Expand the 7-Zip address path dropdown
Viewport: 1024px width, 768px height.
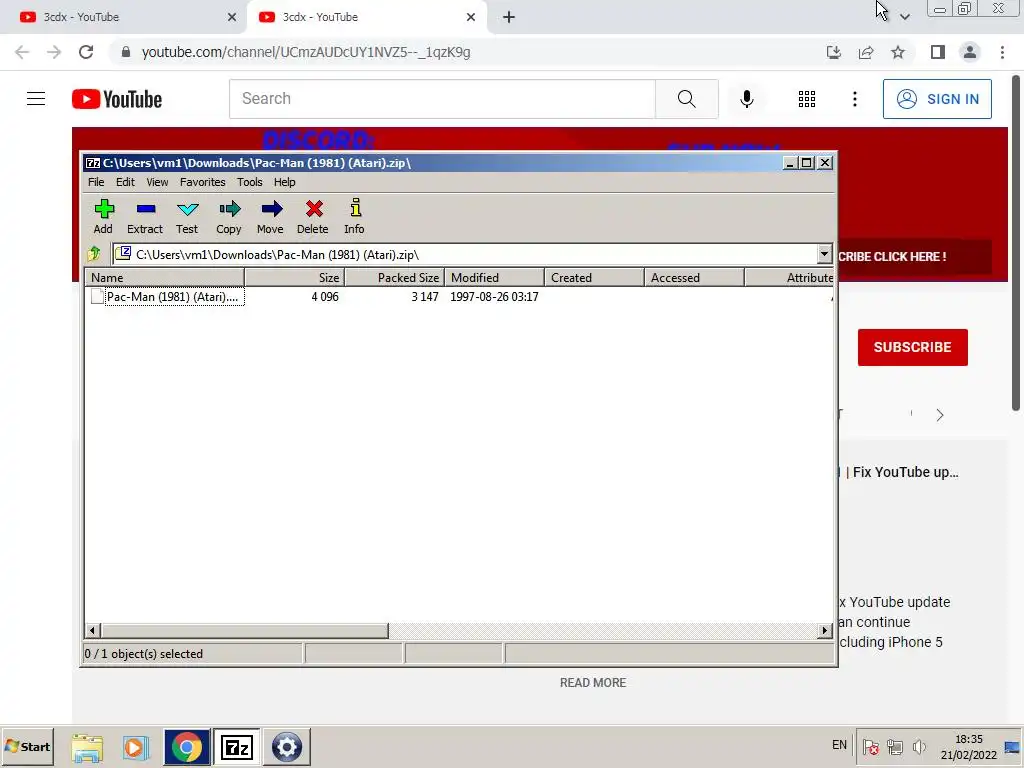coord(824,253)
